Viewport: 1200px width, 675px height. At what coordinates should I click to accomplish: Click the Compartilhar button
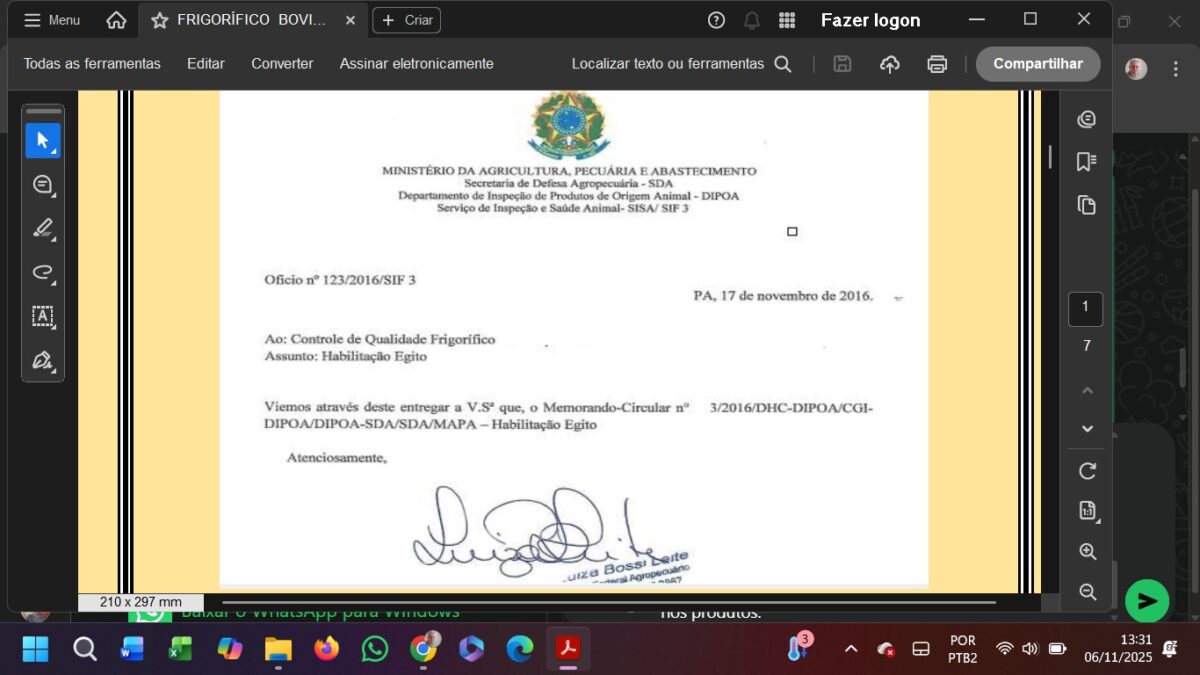[x=1037, y=64]
